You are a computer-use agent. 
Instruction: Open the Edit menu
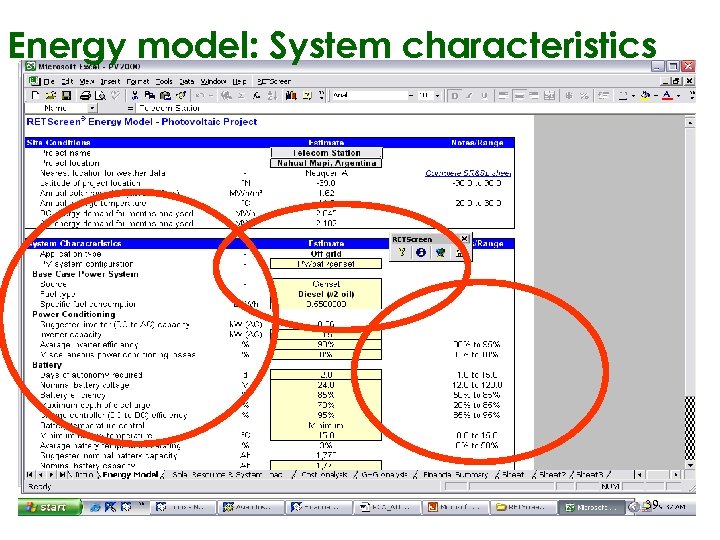68,82
